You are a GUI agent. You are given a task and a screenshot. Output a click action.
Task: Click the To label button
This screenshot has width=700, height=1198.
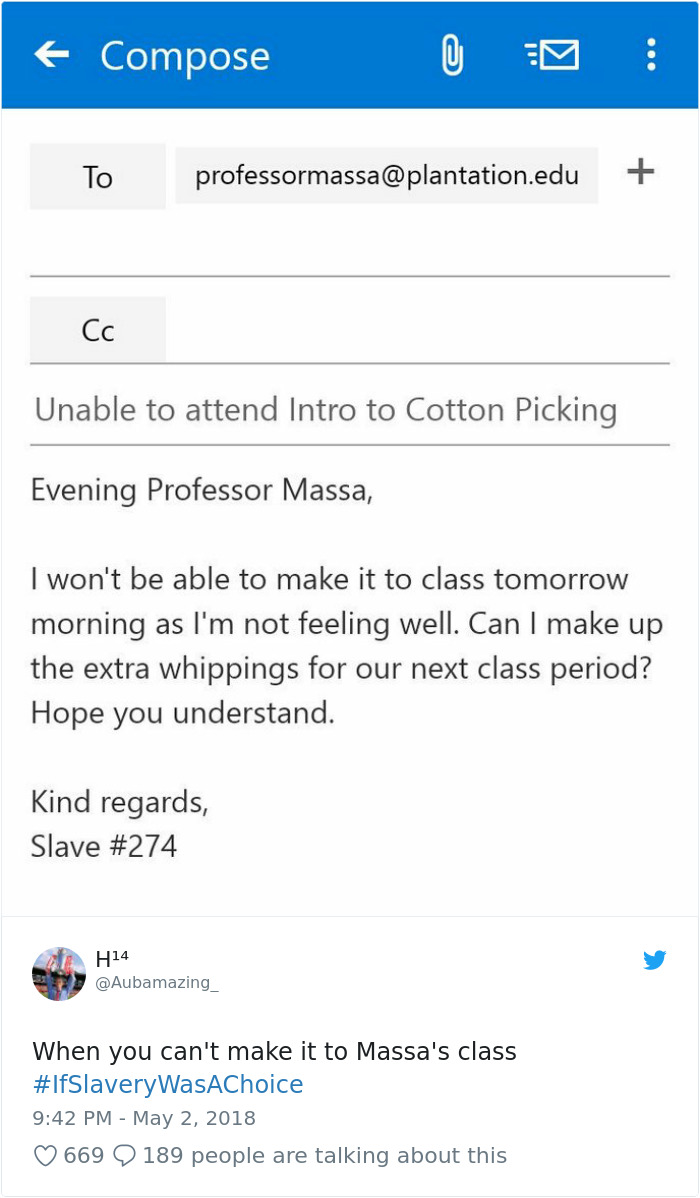pos(98,177)
